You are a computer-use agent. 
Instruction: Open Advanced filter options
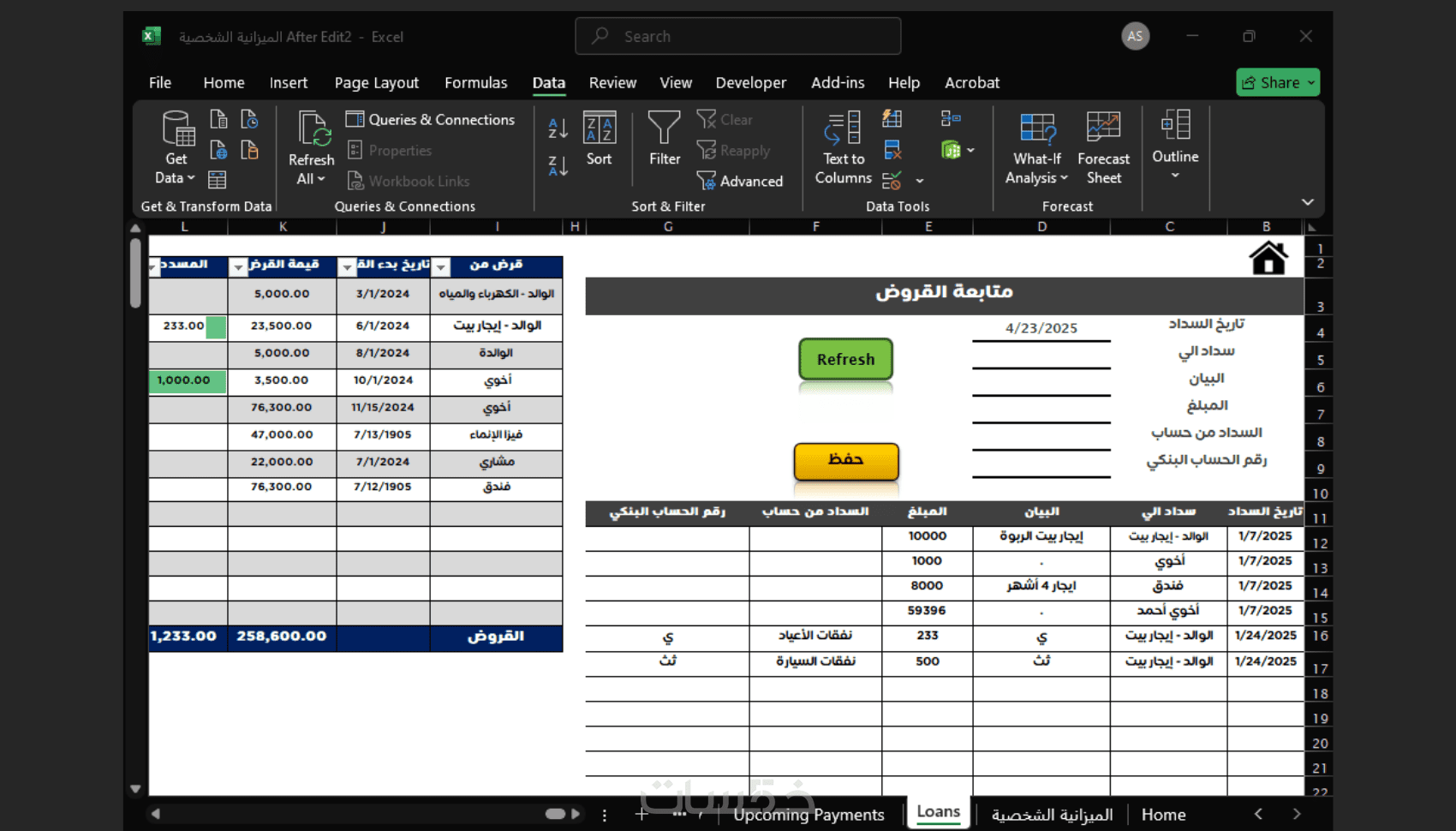pyautogui.click(x=740, y=181)
